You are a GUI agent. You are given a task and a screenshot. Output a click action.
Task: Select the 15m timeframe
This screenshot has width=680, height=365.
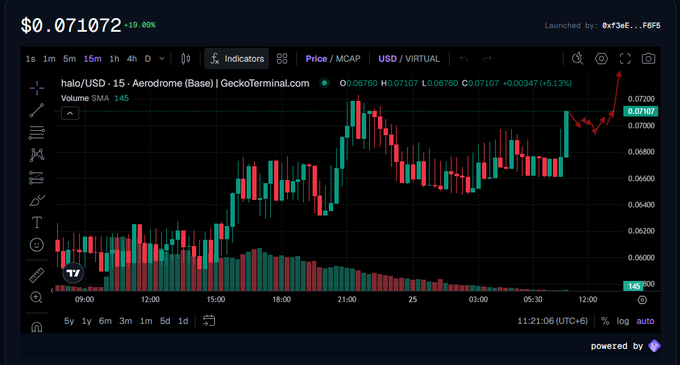point(92,59)
